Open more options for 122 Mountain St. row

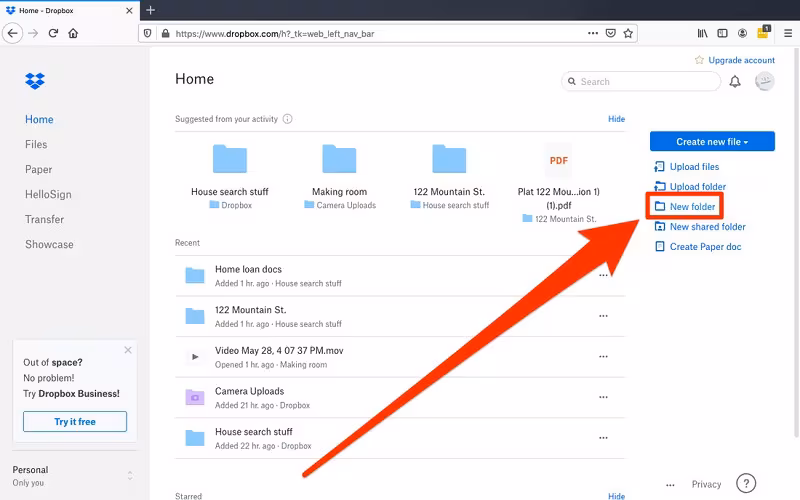click(x=603, y=316)
